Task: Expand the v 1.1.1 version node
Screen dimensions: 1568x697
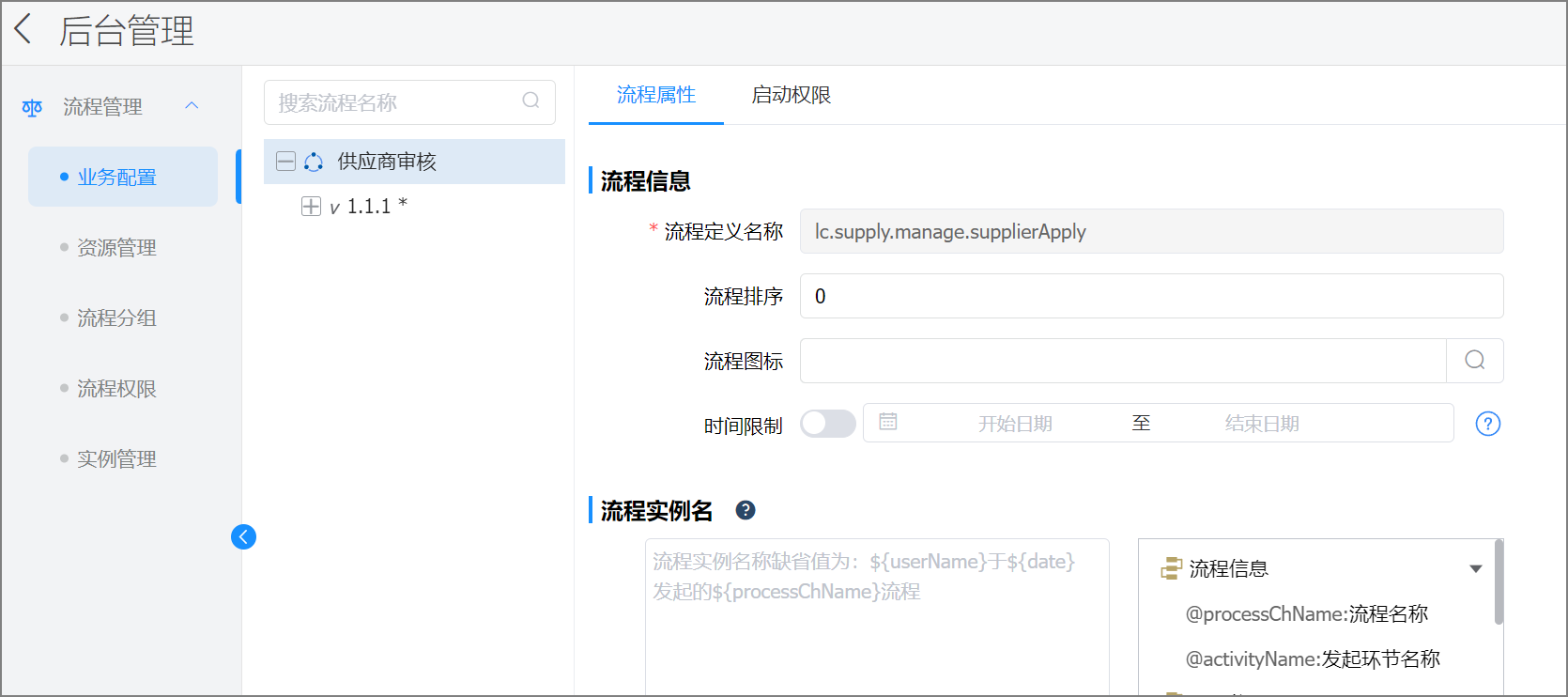Action: coord(311,207)
